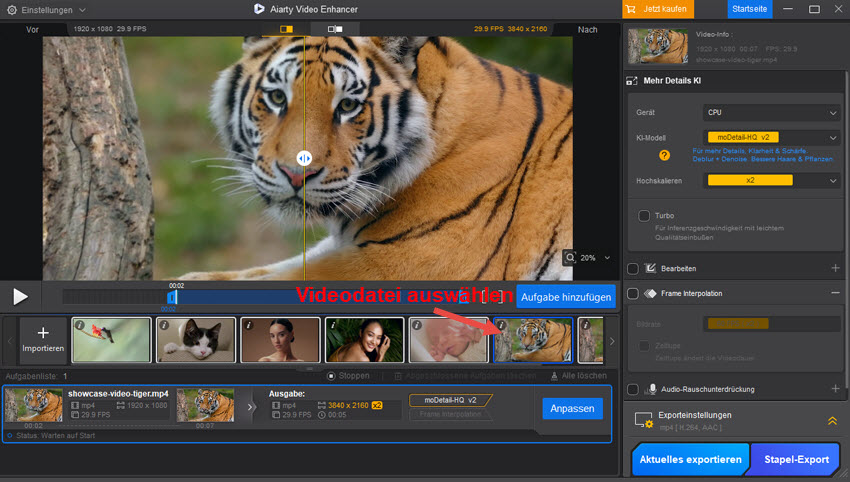Viewport: 850px width, 482px height.
Task: Click the timeline start marker at 00:02
Action: coord(172,297)
